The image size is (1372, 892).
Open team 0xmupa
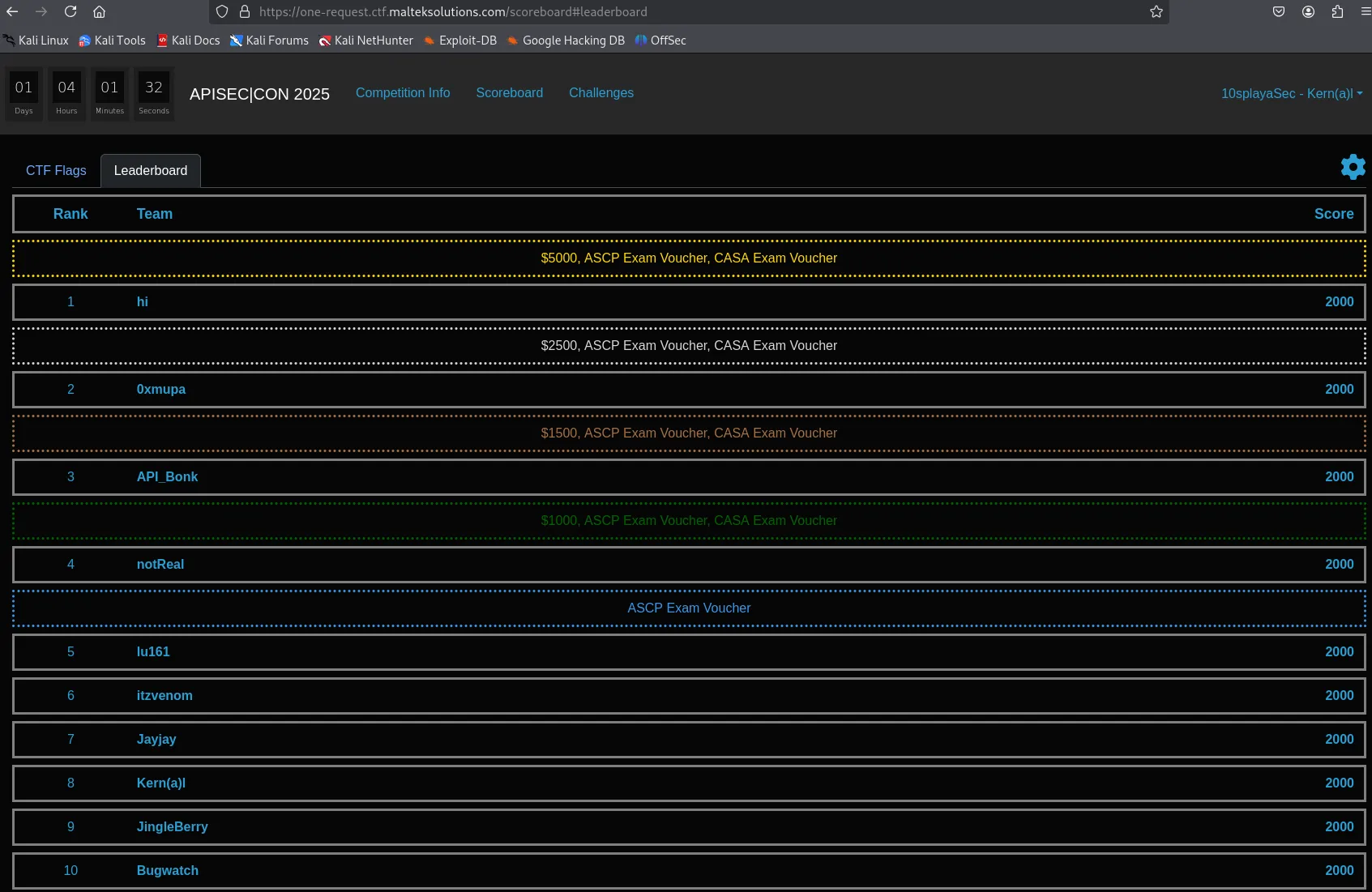point(161,390)
